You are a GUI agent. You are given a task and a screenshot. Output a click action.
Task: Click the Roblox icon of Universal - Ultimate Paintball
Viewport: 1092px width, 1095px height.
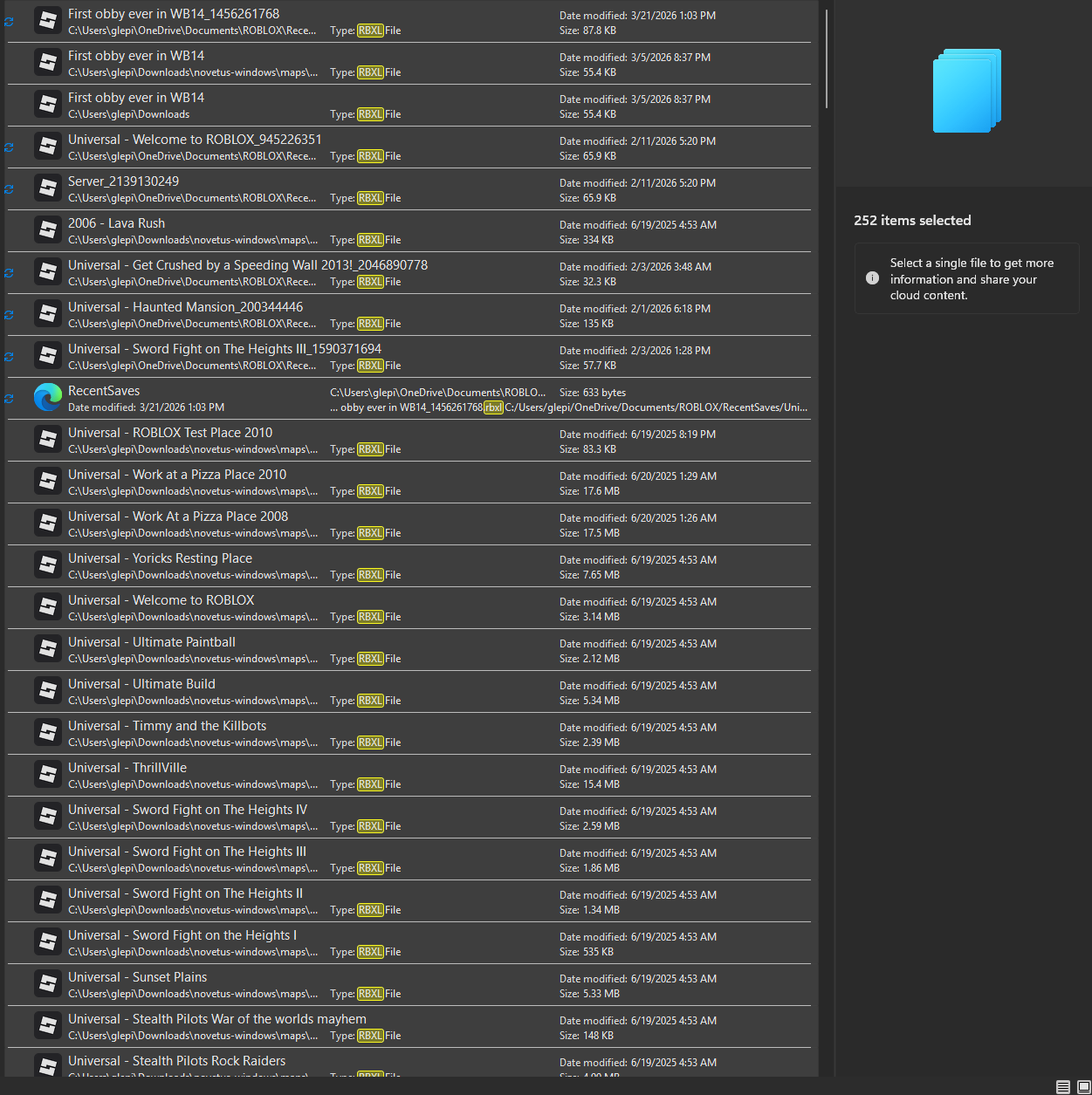pos(48,649)
